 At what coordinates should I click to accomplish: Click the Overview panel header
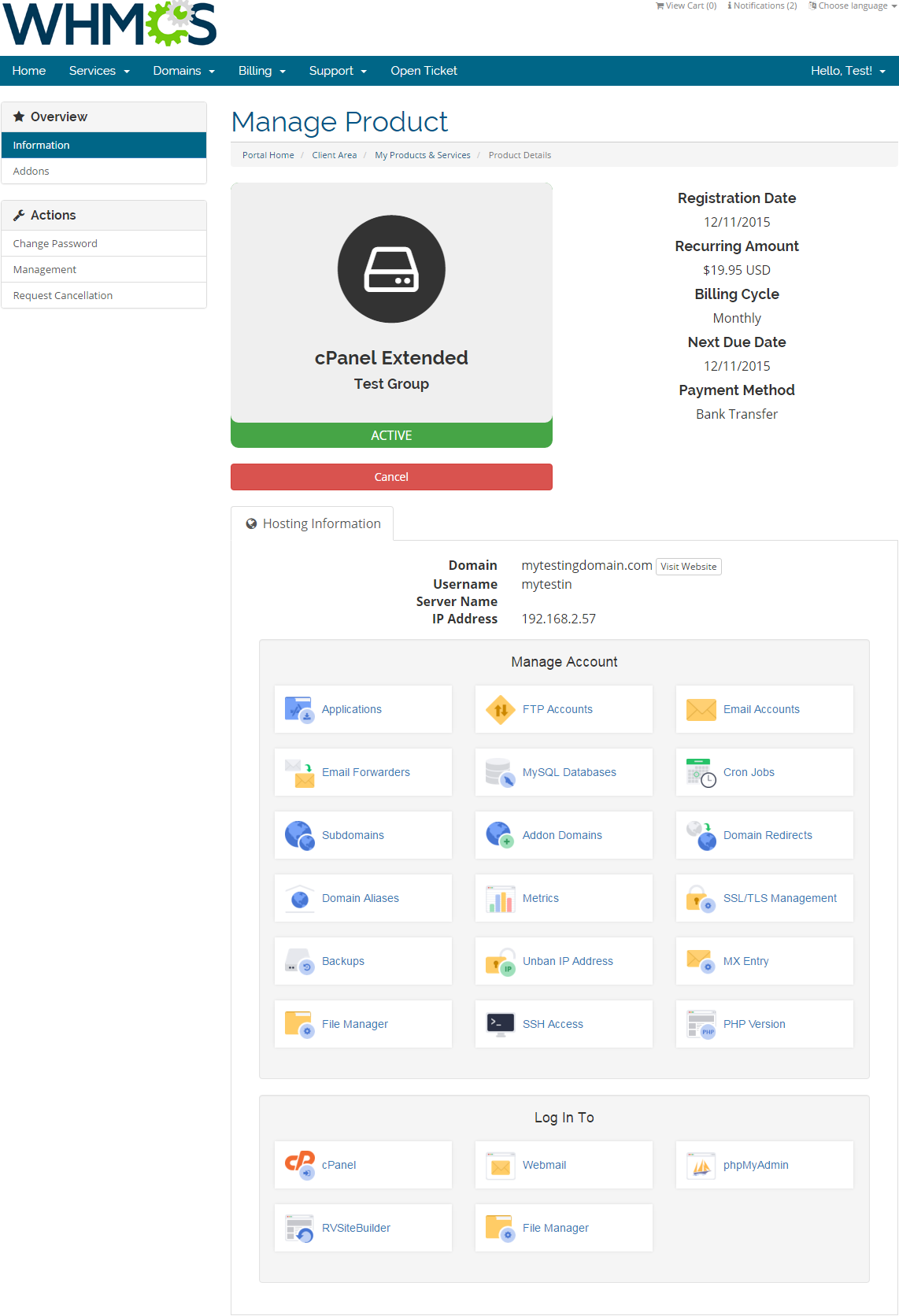[x=104, y=116]
